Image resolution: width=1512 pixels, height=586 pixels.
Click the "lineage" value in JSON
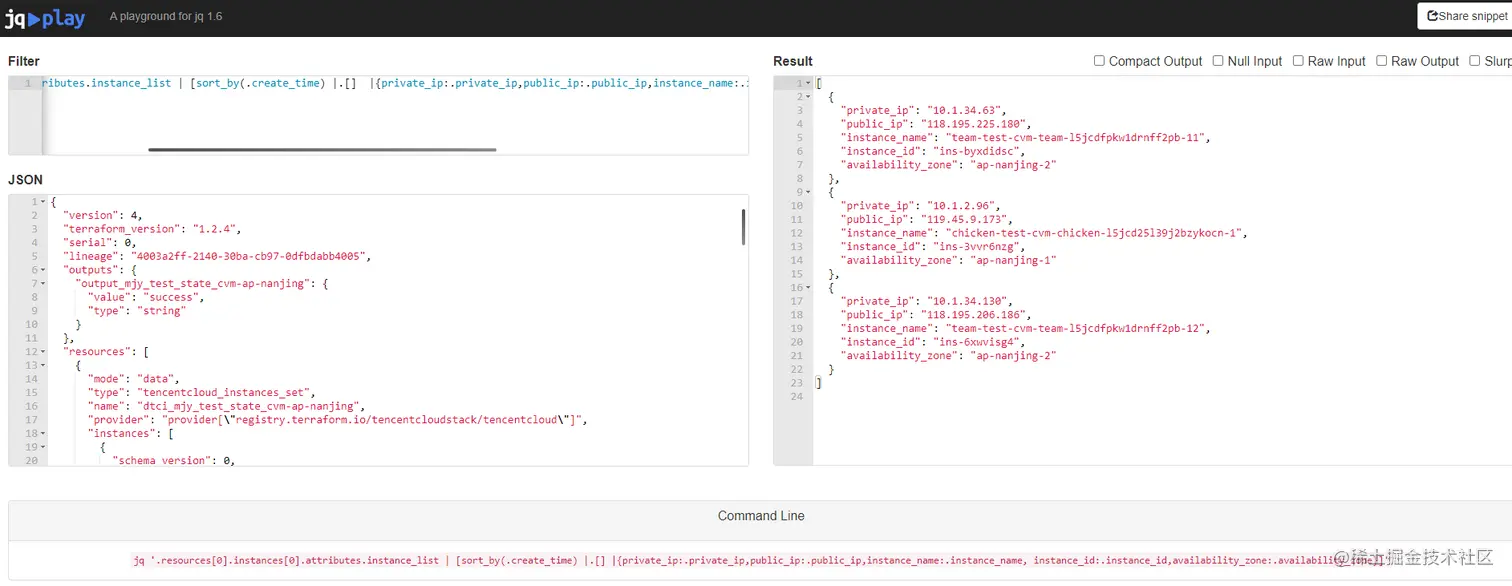click(251, 256)
